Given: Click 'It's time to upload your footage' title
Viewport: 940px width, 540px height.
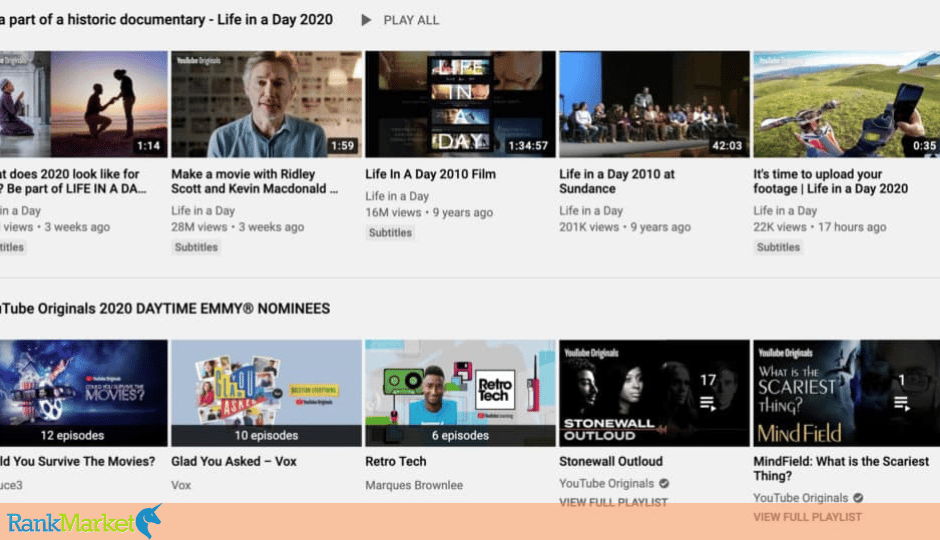Looking at the screenshot, I should 830,181.
